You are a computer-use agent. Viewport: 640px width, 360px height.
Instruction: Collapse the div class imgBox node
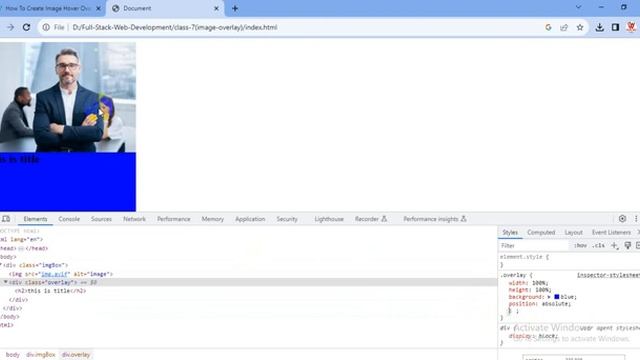(1, 265)
